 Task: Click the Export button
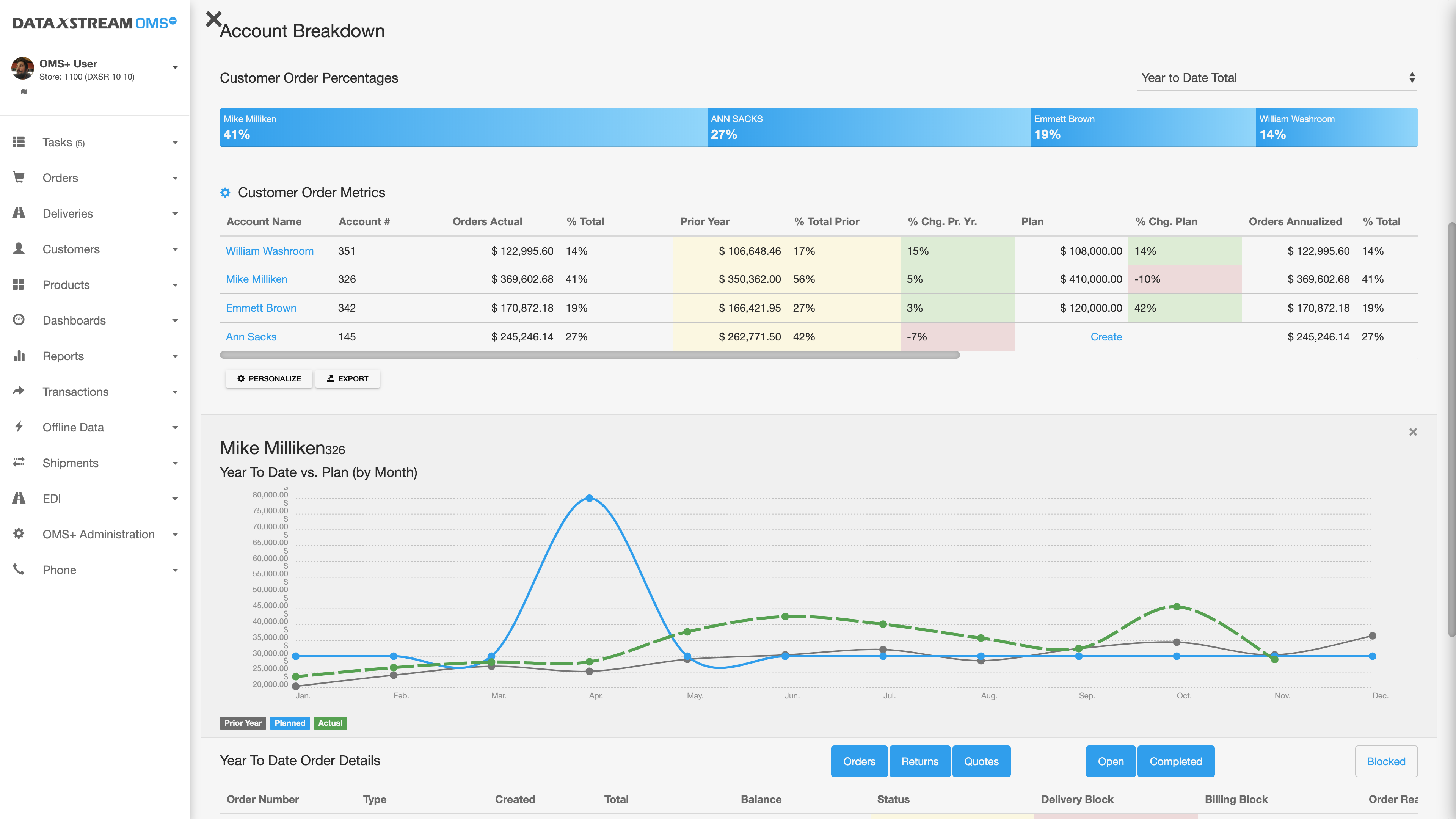348,379
